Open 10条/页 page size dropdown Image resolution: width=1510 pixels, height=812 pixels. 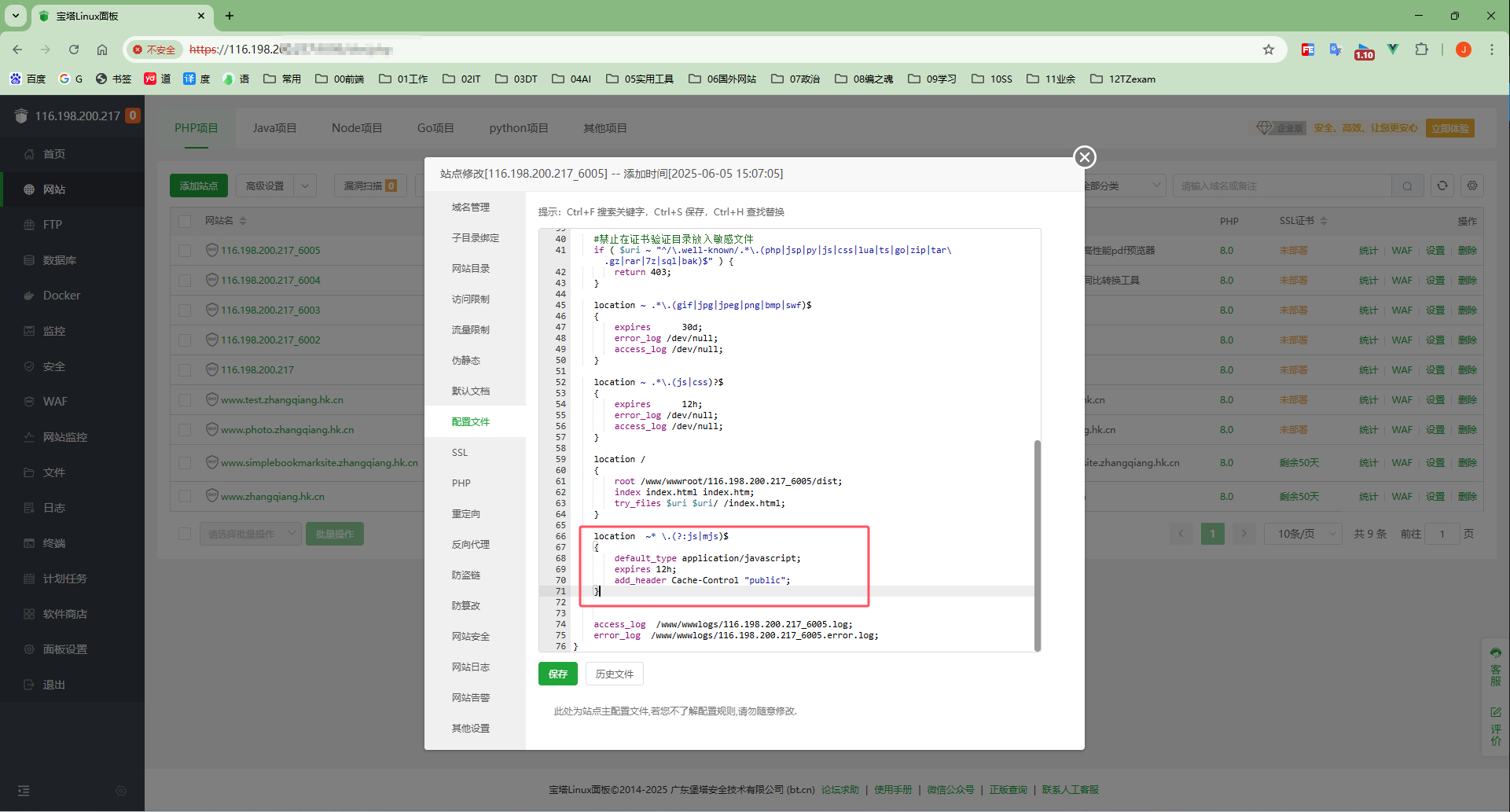point(1303,534)
